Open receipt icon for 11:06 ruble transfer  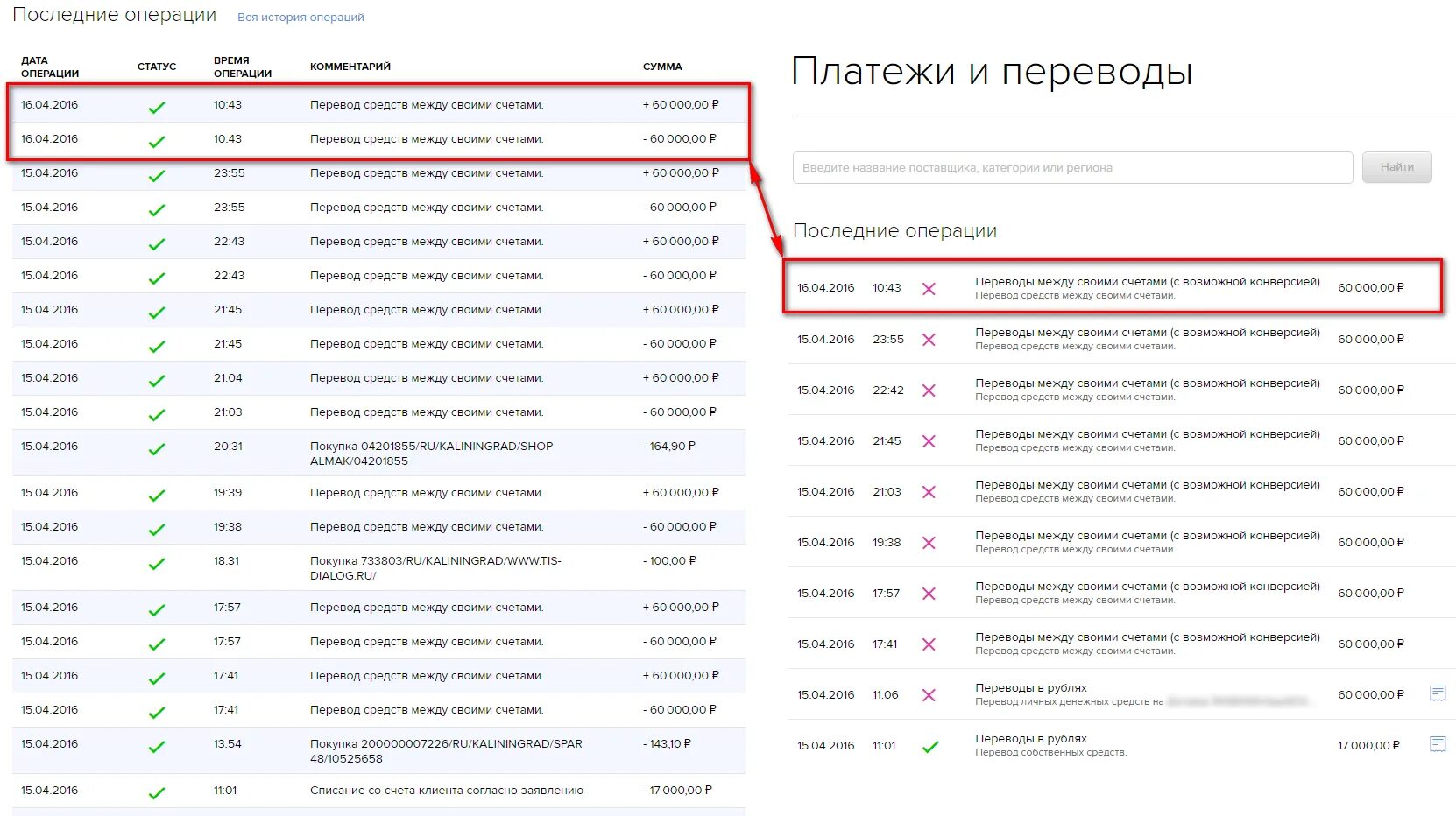(x=1437, y=693)
